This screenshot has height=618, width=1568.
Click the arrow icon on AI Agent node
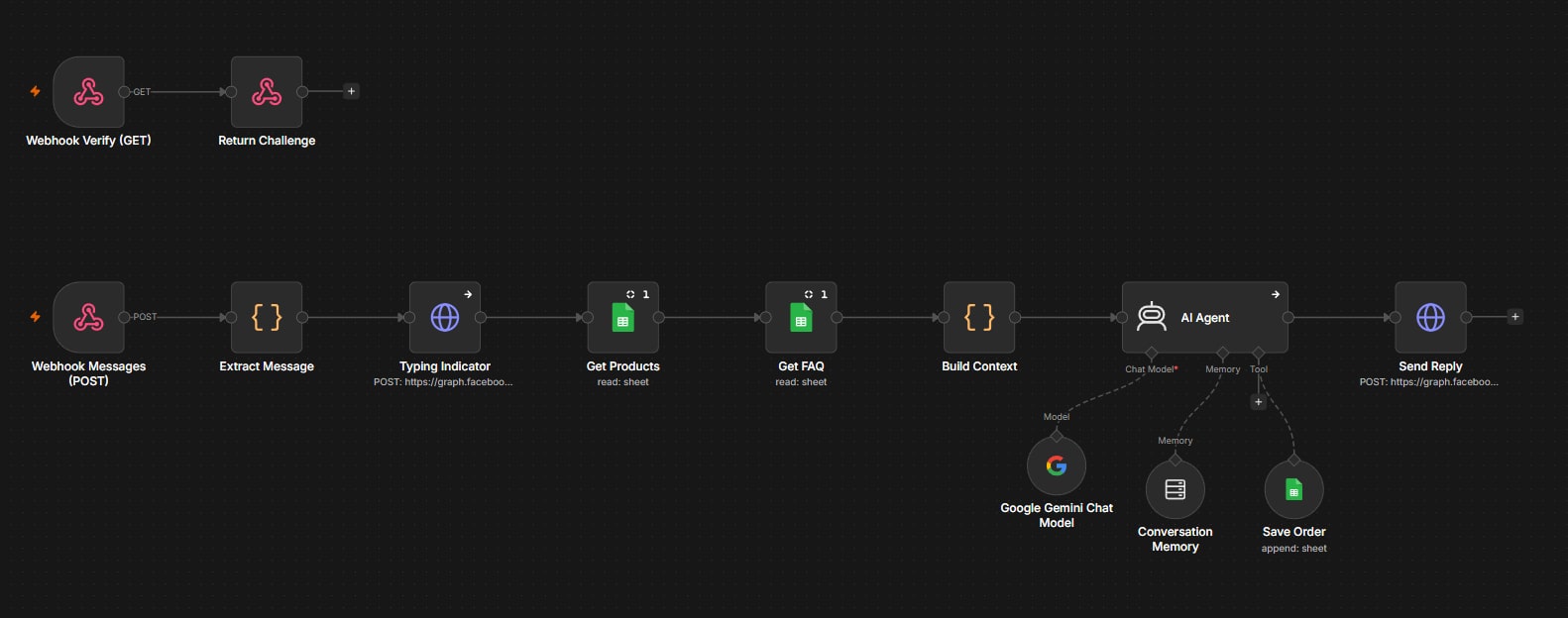(1276, 294)
